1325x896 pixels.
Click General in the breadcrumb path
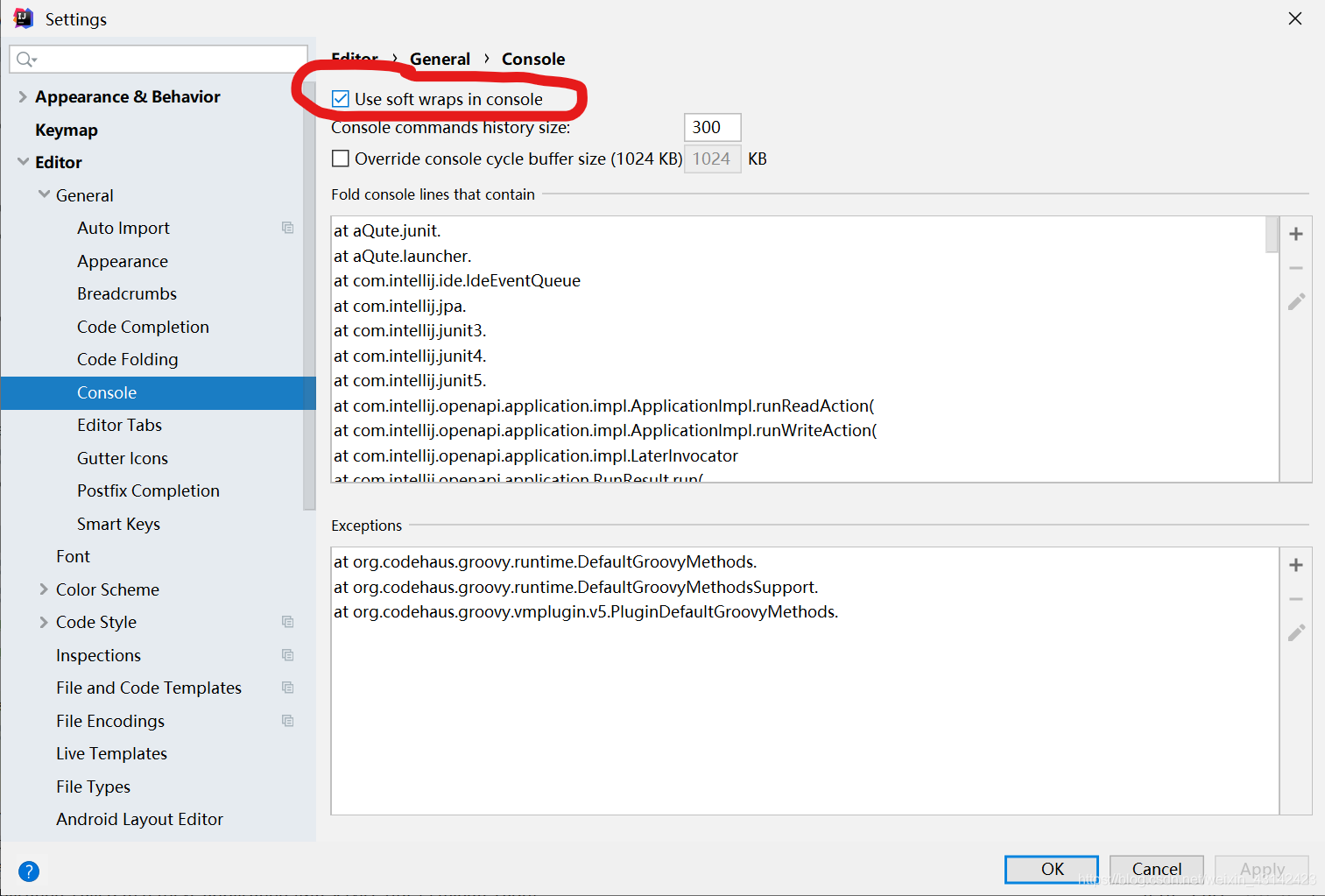pos(440,59)
